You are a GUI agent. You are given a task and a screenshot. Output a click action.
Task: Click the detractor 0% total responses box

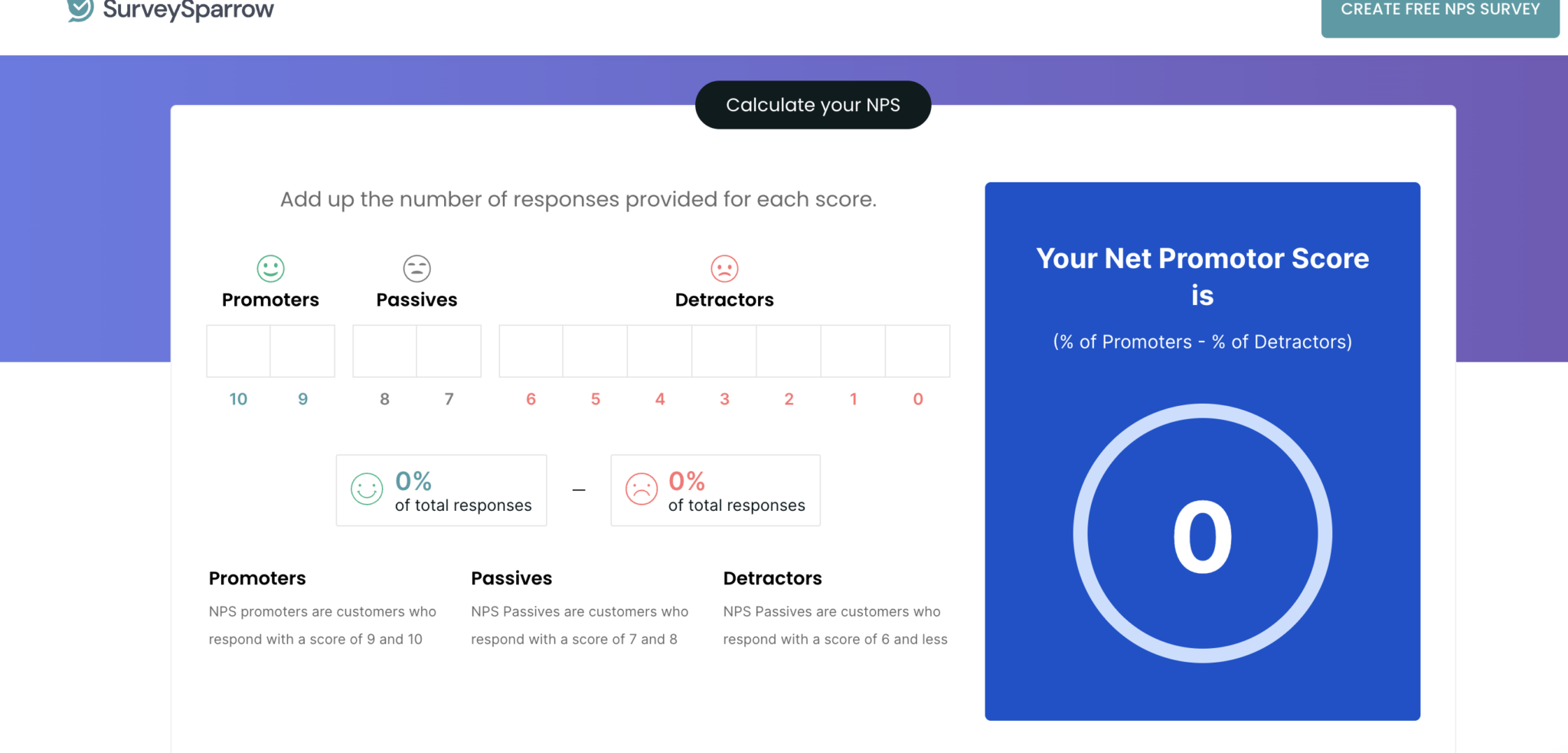pyautogui.click(x=715, y=490)
